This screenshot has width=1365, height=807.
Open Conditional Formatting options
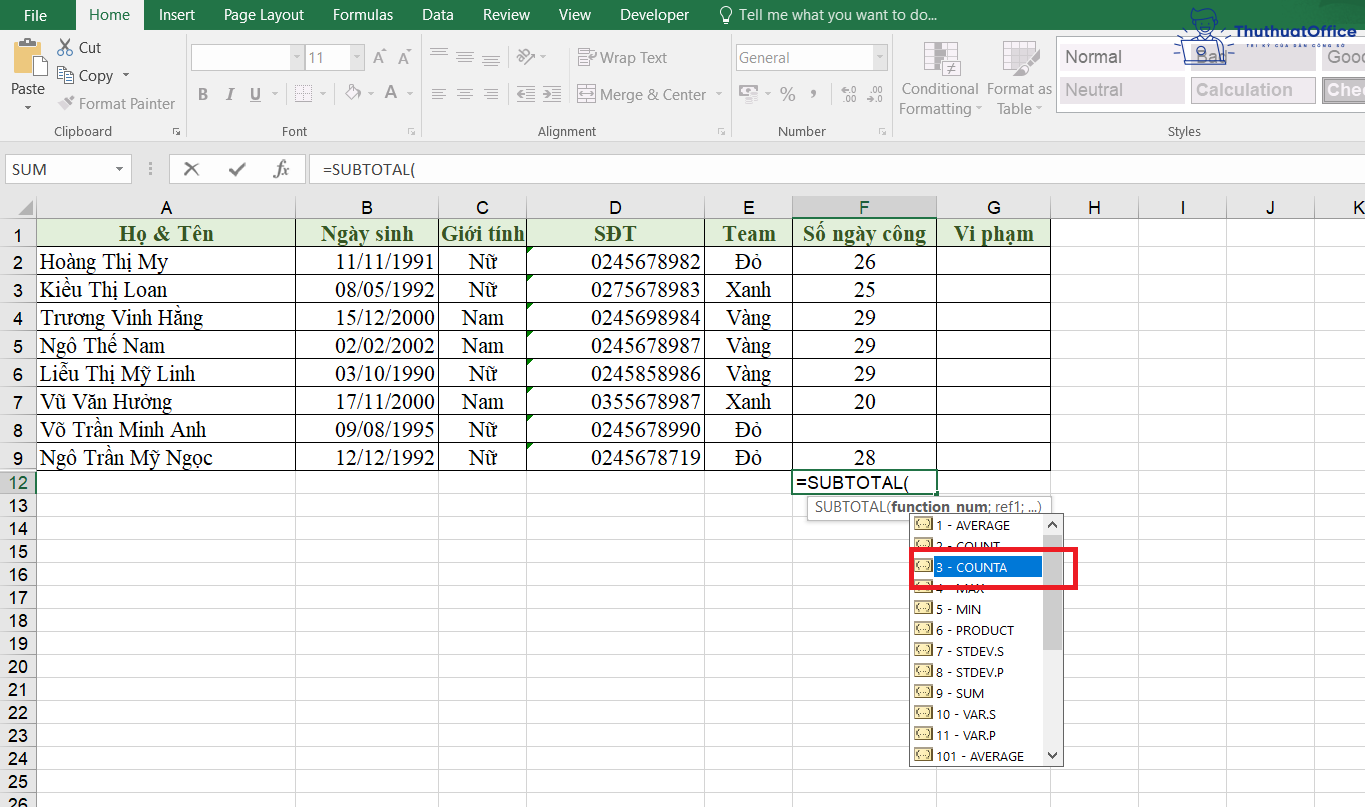pos(938,80)
